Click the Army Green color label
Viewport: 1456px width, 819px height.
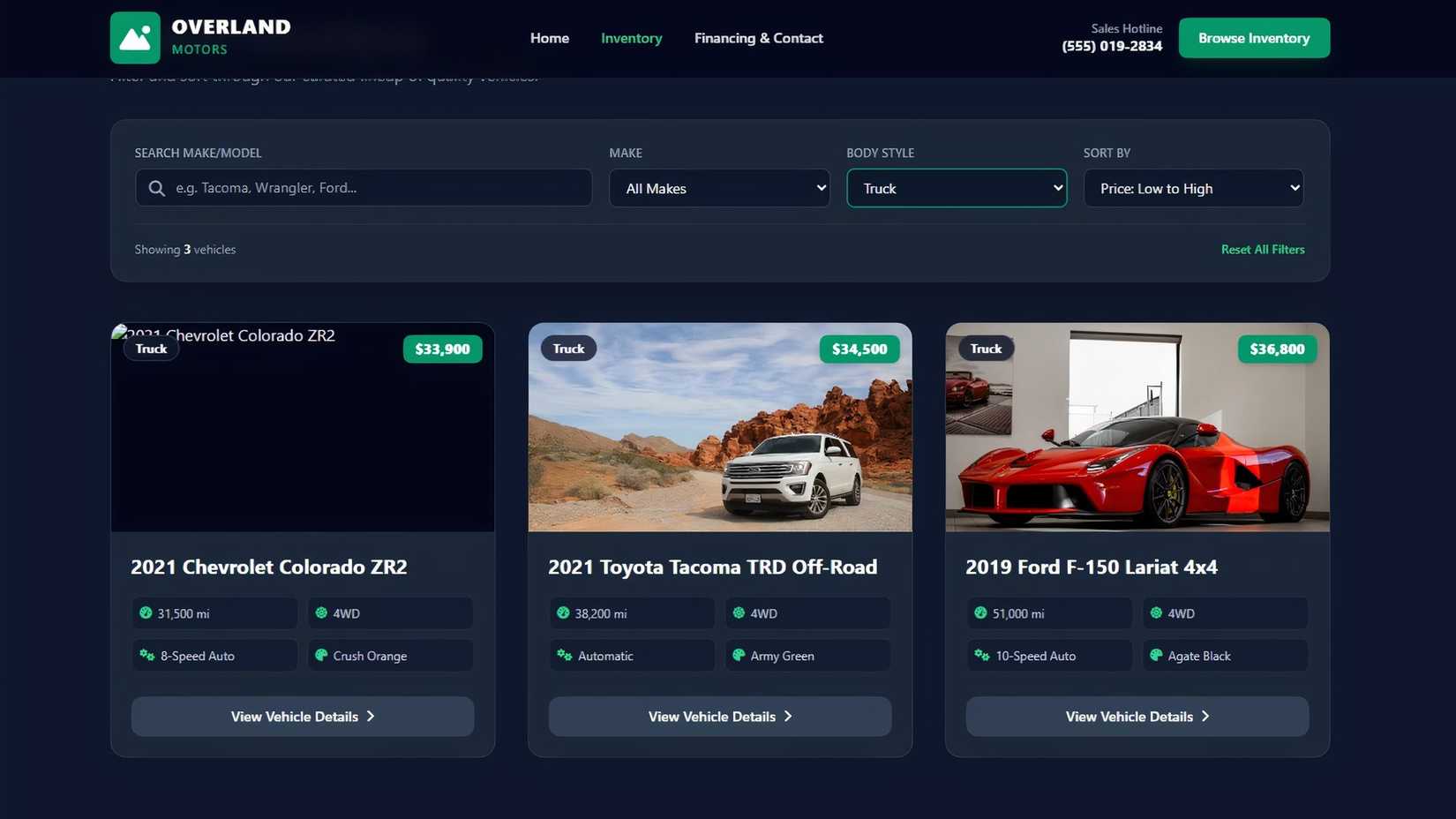pyautogui.click(x=783, y=656)
